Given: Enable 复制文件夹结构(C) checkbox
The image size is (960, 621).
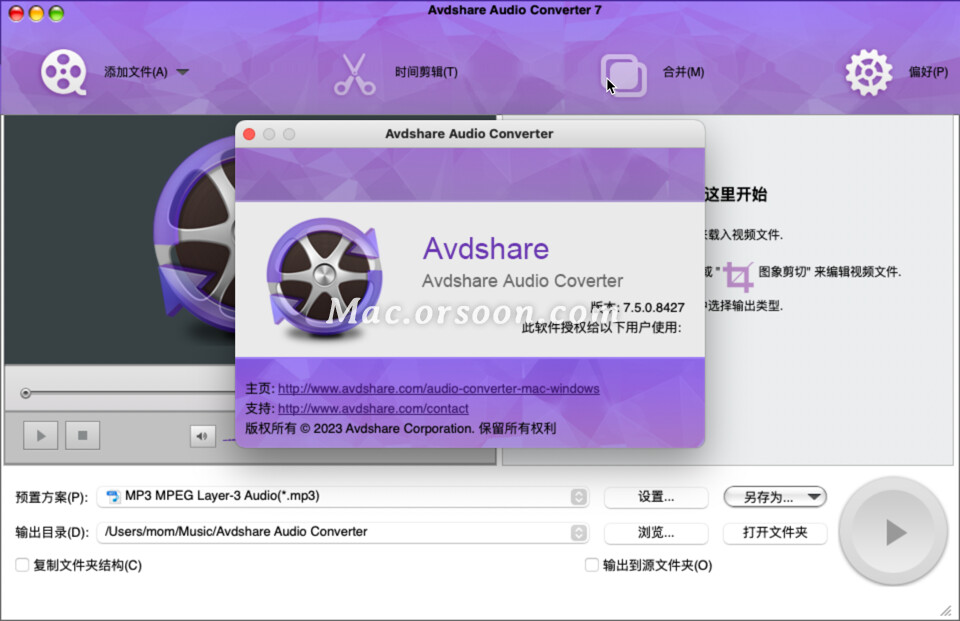Looking at the screenshot, I should click(x=23, y=565).
